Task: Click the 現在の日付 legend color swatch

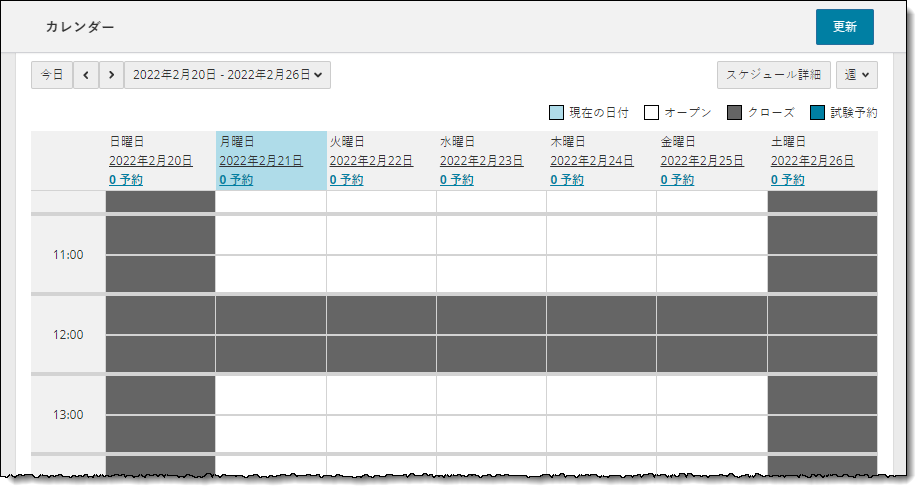Action: [557, 112]
